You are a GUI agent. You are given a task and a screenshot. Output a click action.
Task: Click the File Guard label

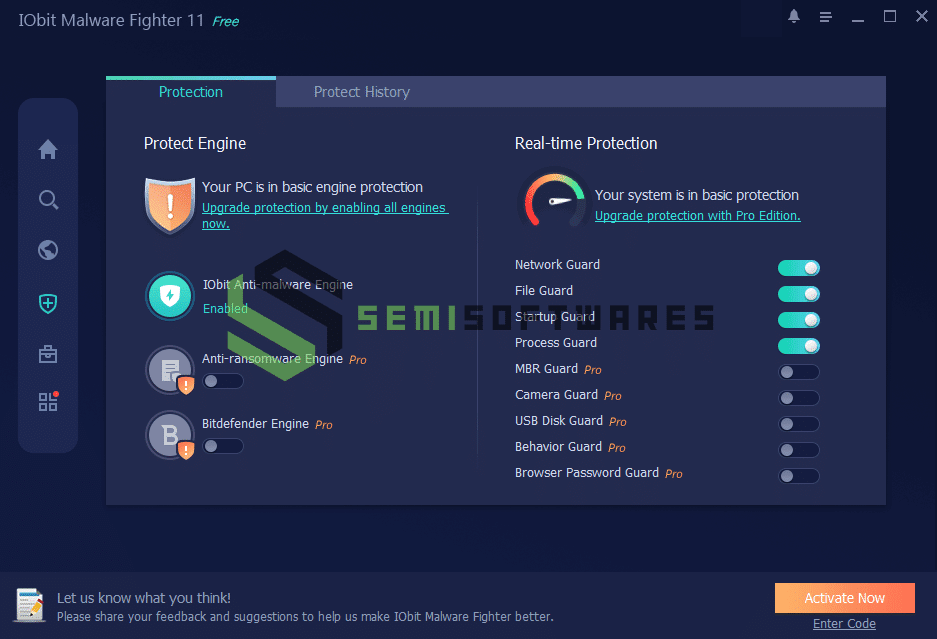(x=544, y=291)
